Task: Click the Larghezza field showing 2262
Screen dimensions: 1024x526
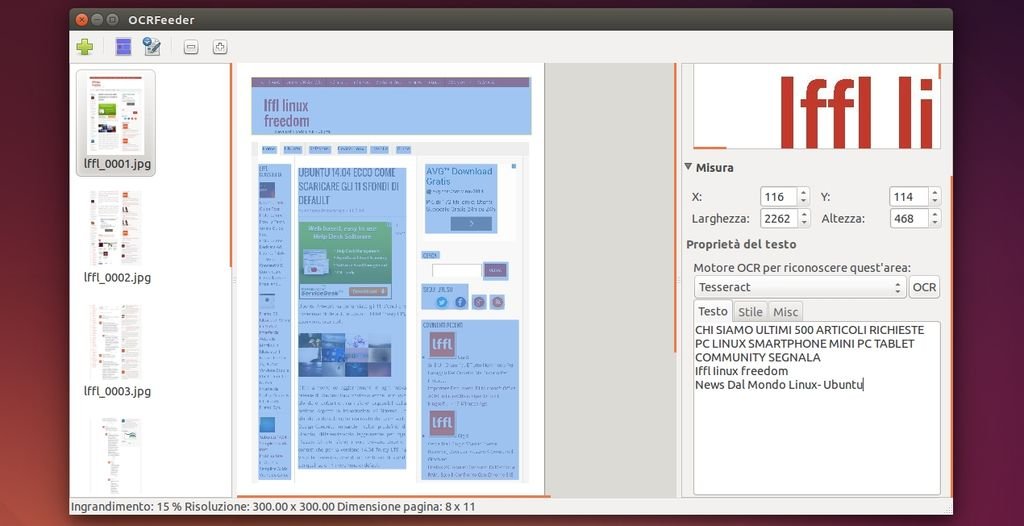Action: [x=778, y=218]
